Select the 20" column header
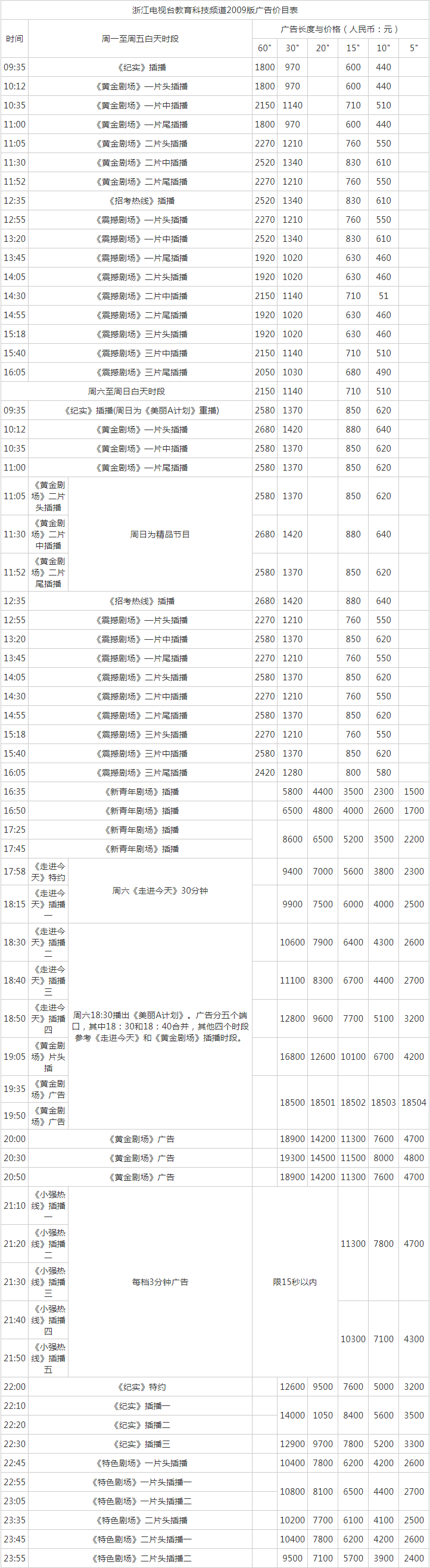The image size is (430, 1568). [x=323, y=48]
